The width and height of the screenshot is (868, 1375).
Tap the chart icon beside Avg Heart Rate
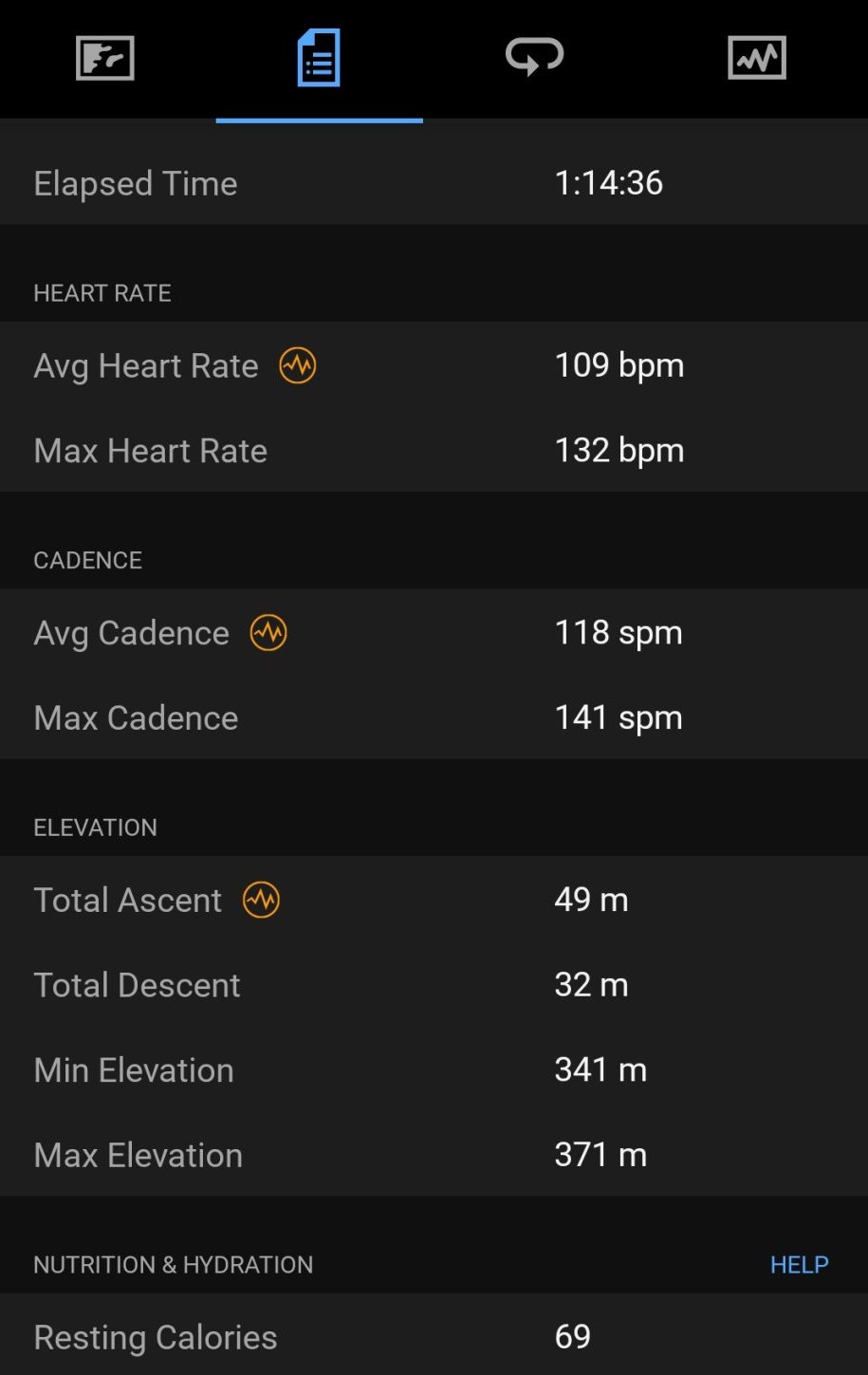pos(298,365)
